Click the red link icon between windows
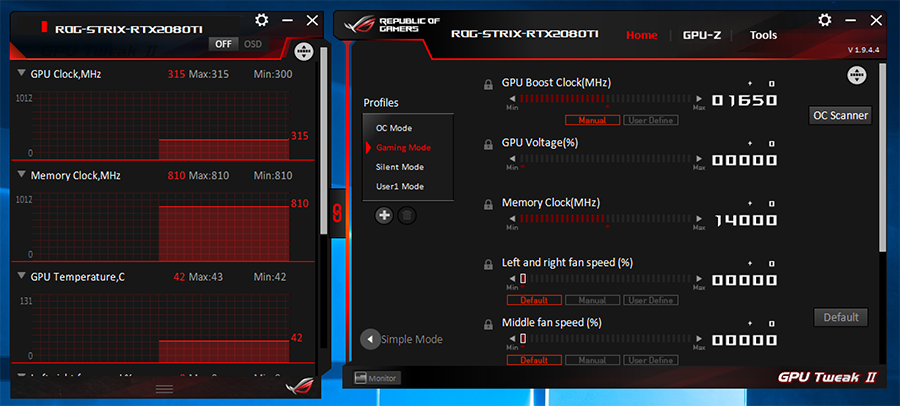Image resolution: width=900 pixels, height=406 pixels. click(x=337, y=211)
